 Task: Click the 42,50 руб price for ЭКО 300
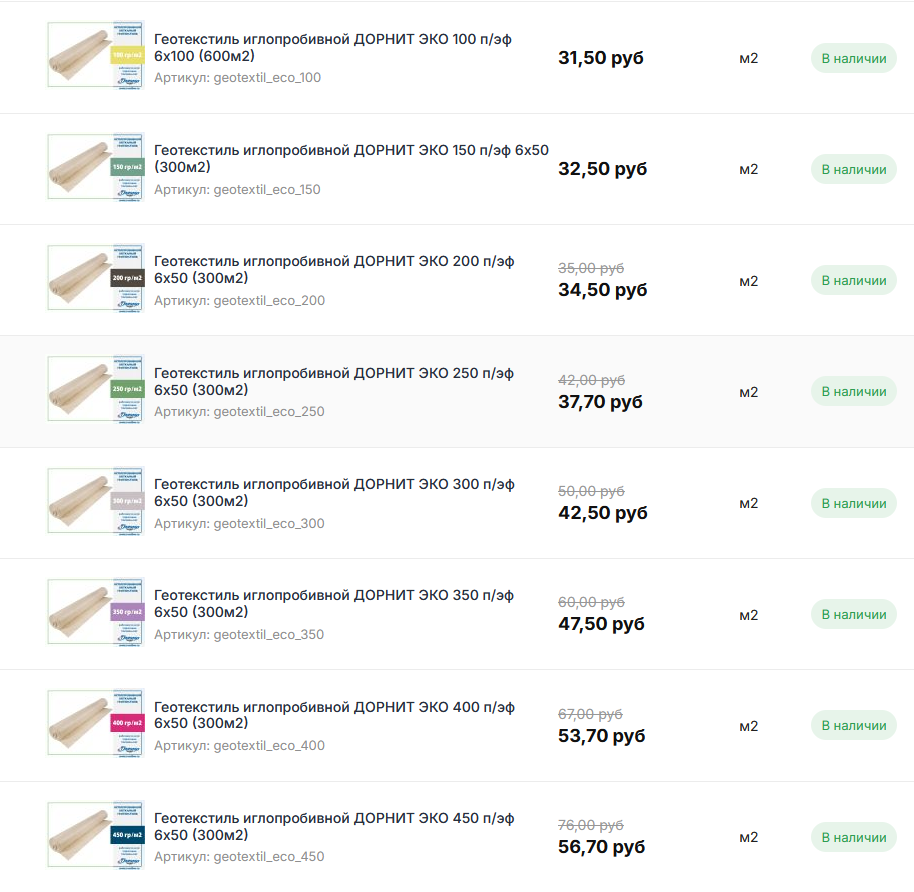point(603,512)
